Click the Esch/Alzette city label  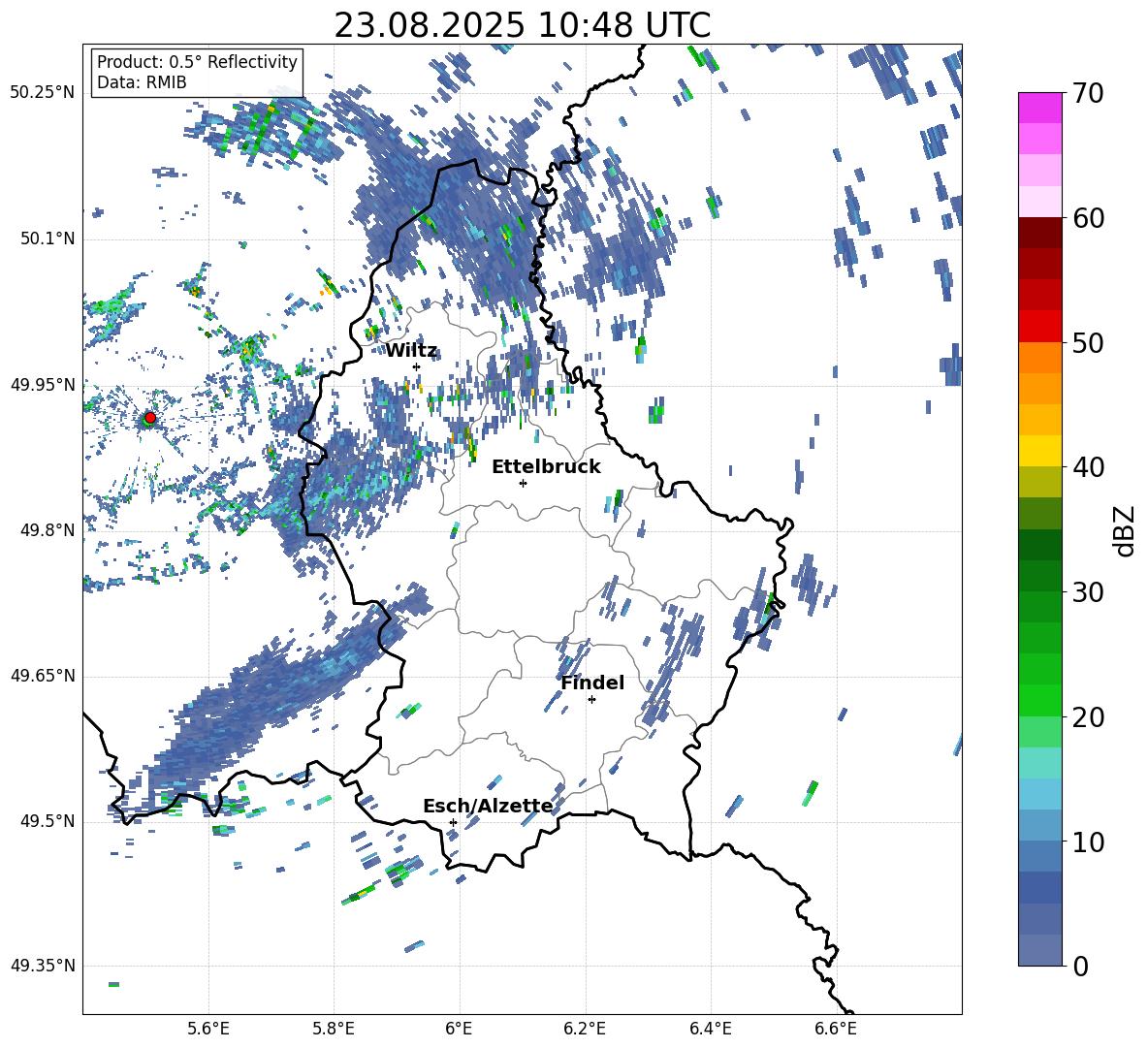[x=488, y=806]
